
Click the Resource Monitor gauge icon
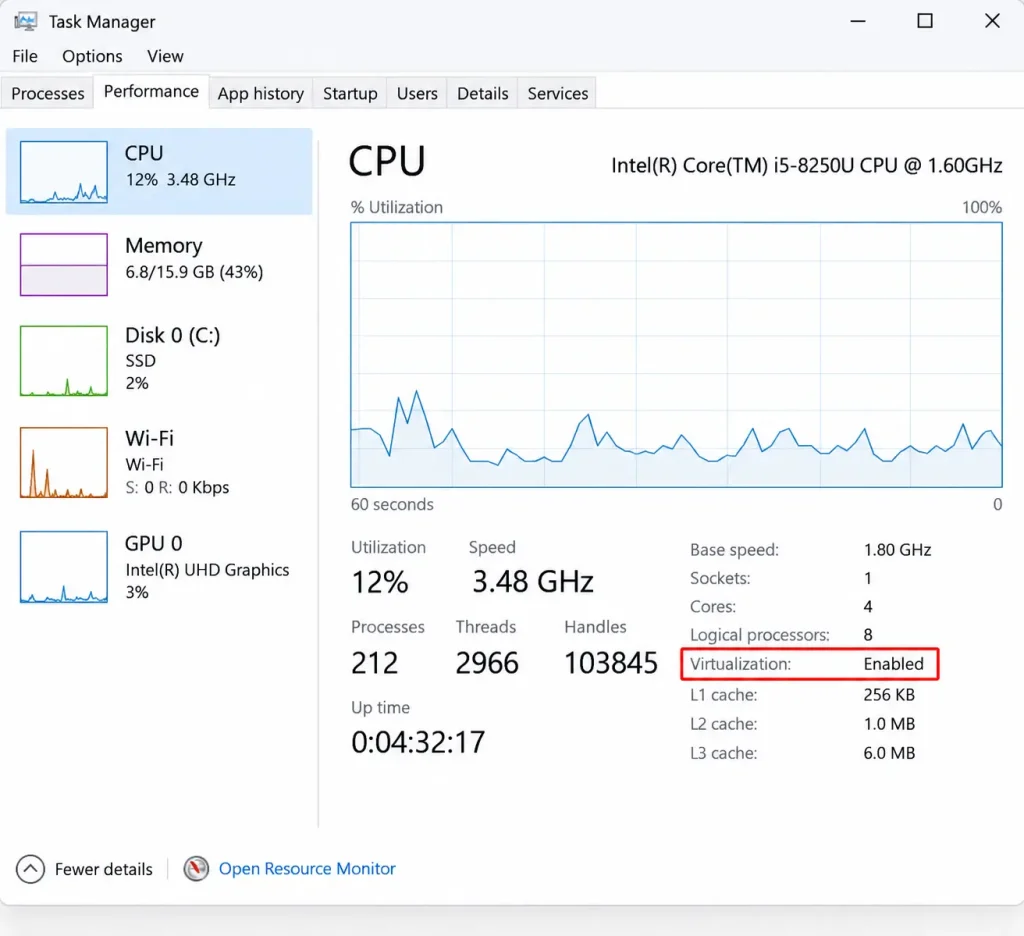click(196, 869)
